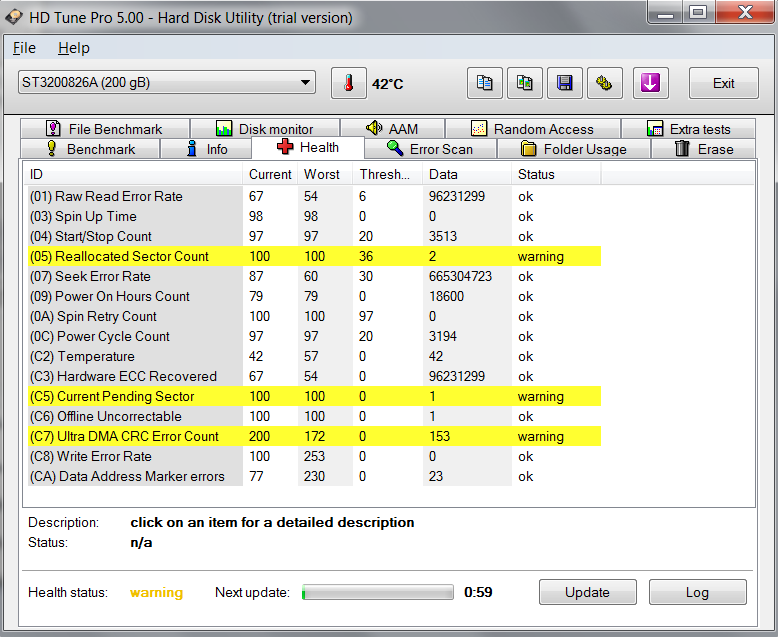This screenshot has height=637, width=778.
Task: Switch to the Error Scan tab
Action: (x=430, y=149)
